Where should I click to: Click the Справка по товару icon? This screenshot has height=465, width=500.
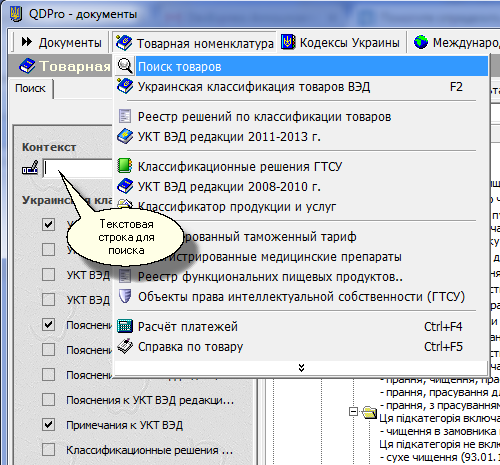[x=125, y=346]
